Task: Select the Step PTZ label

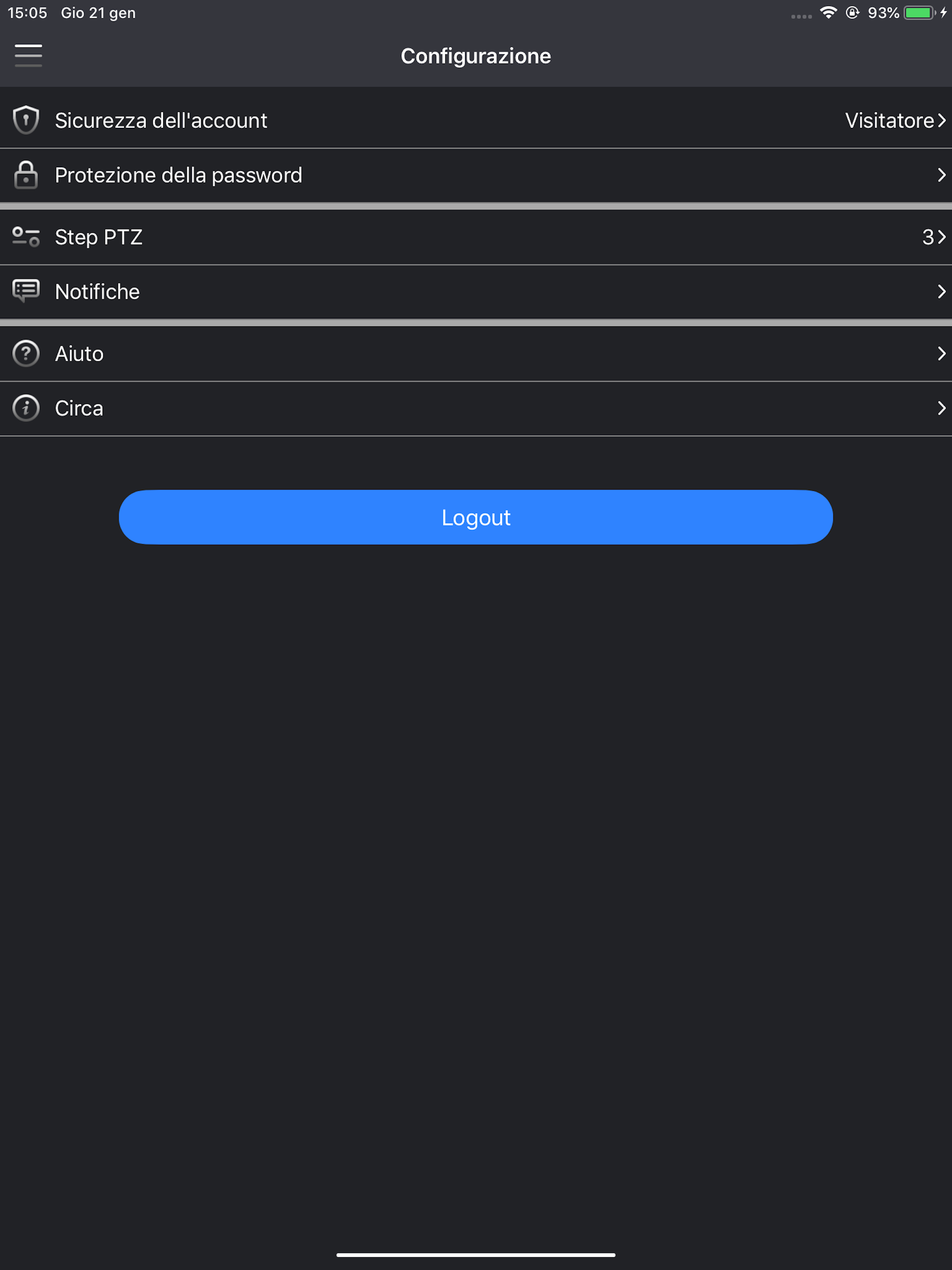Action: [98, 237]
